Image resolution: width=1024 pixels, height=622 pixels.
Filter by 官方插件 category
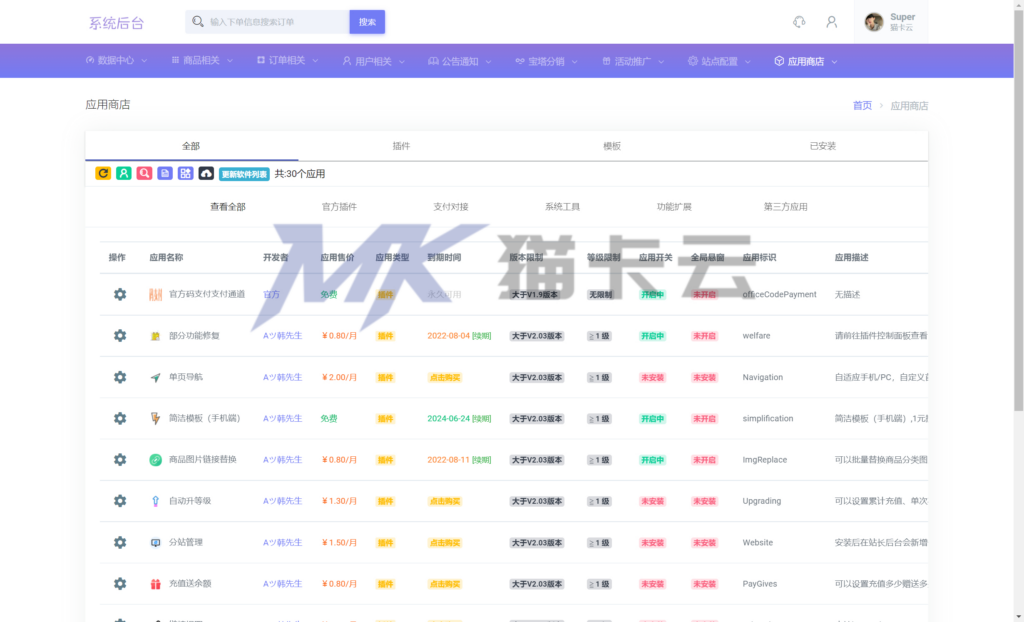click(340, 206)
